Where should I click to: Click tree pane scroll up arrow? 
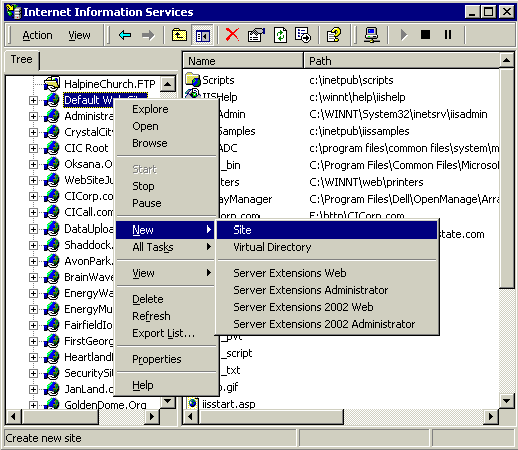pos(168,84)
